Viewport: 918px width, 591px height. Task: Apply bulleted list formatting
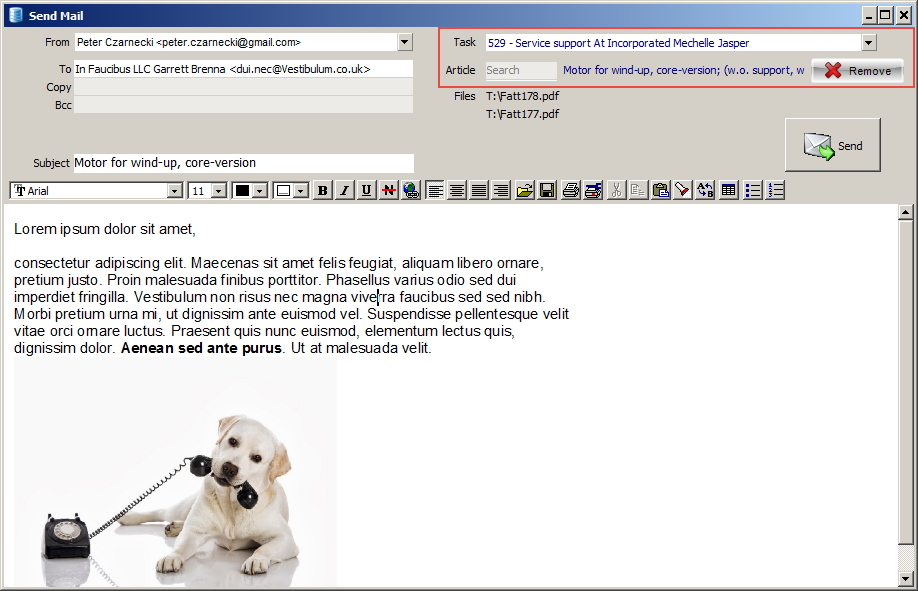754,191
